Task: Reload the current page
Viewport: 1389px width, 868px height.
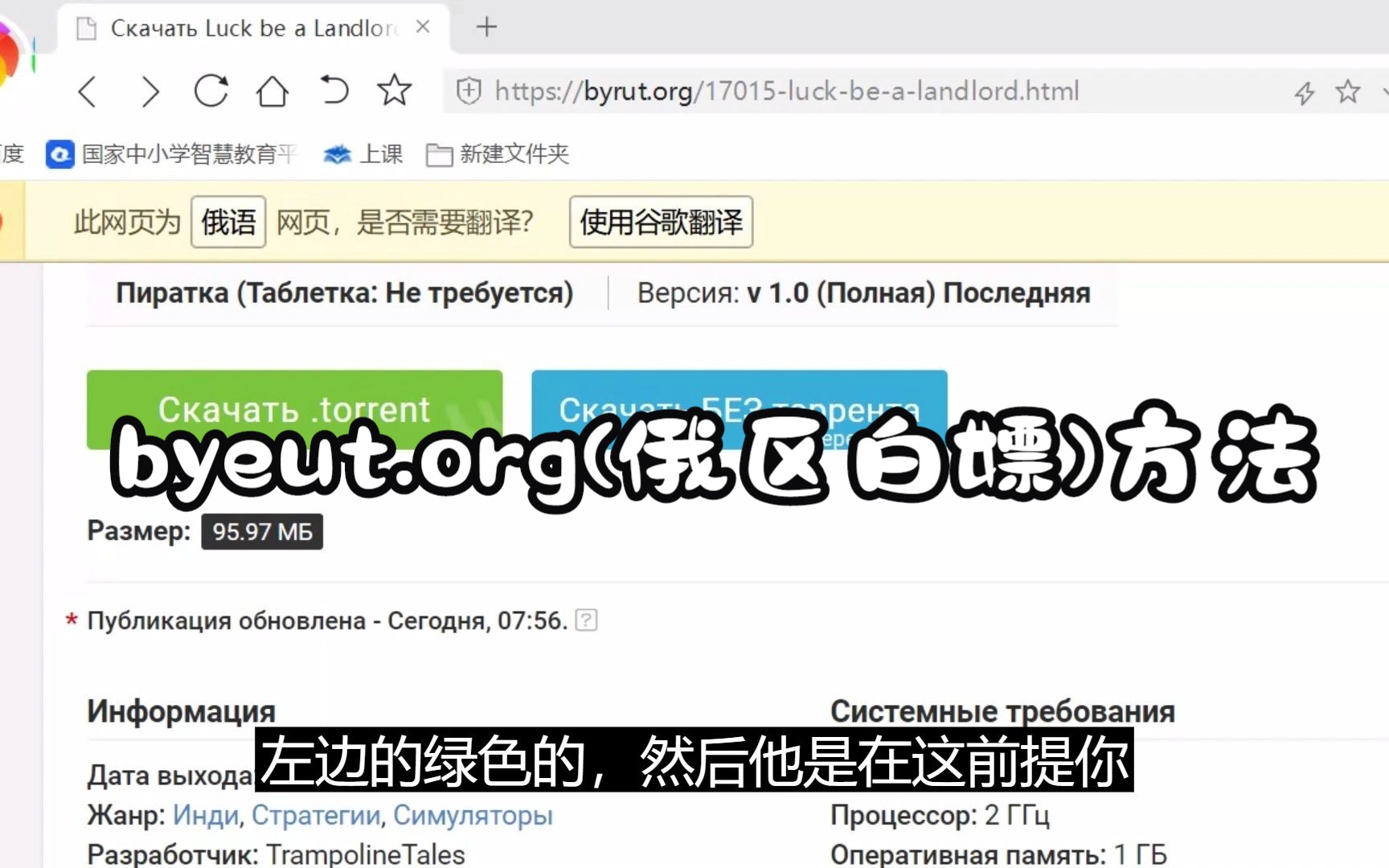Action: [211, 91]
